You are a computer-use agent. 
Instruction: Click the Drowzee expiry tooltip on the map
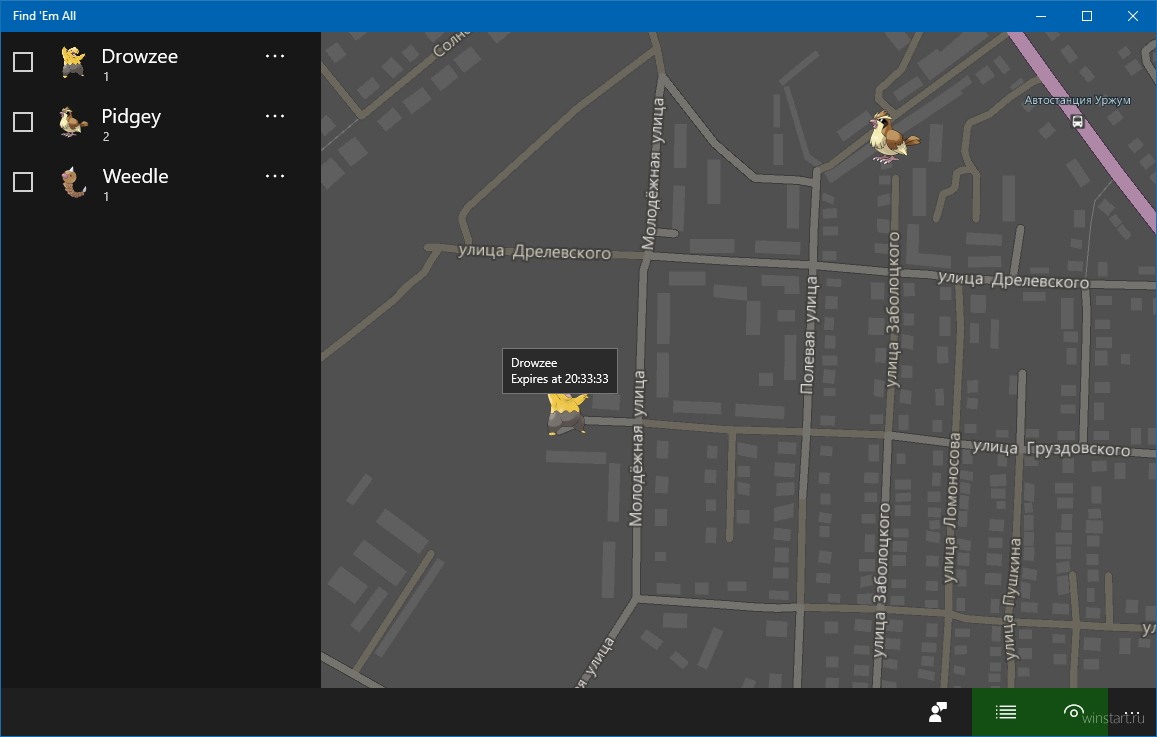[560, 371]
